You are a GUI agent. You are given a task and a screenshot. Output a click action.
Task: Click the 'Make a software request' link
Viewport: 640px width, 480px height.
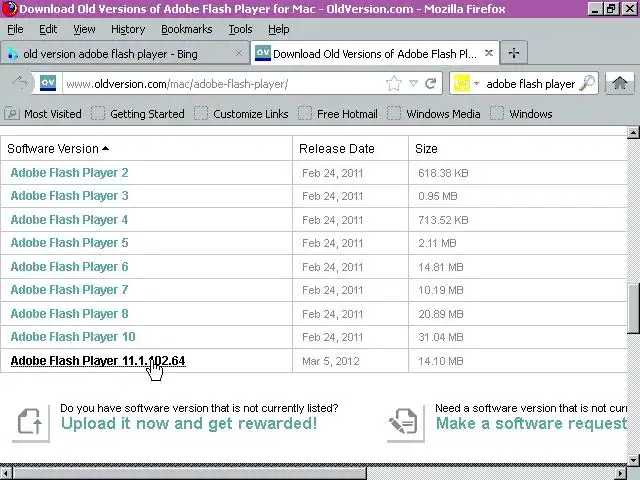point(531,423)
